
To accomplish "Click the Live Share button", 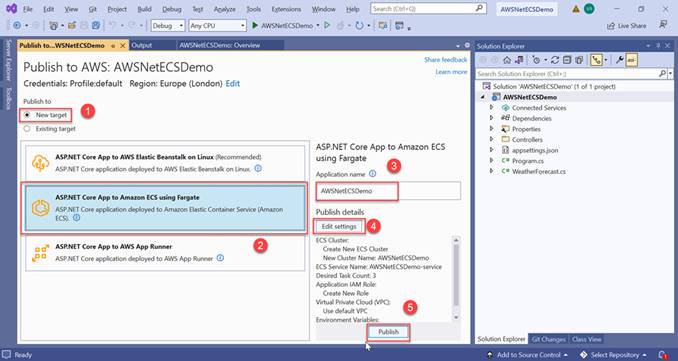I will (x=627, y=26).
